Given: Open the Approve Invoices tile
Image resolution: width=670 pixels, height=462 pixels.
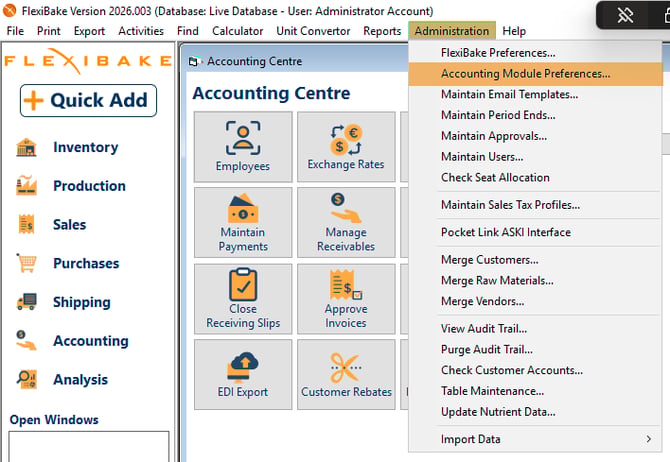Looking at the screenshot, I should 346,298.
